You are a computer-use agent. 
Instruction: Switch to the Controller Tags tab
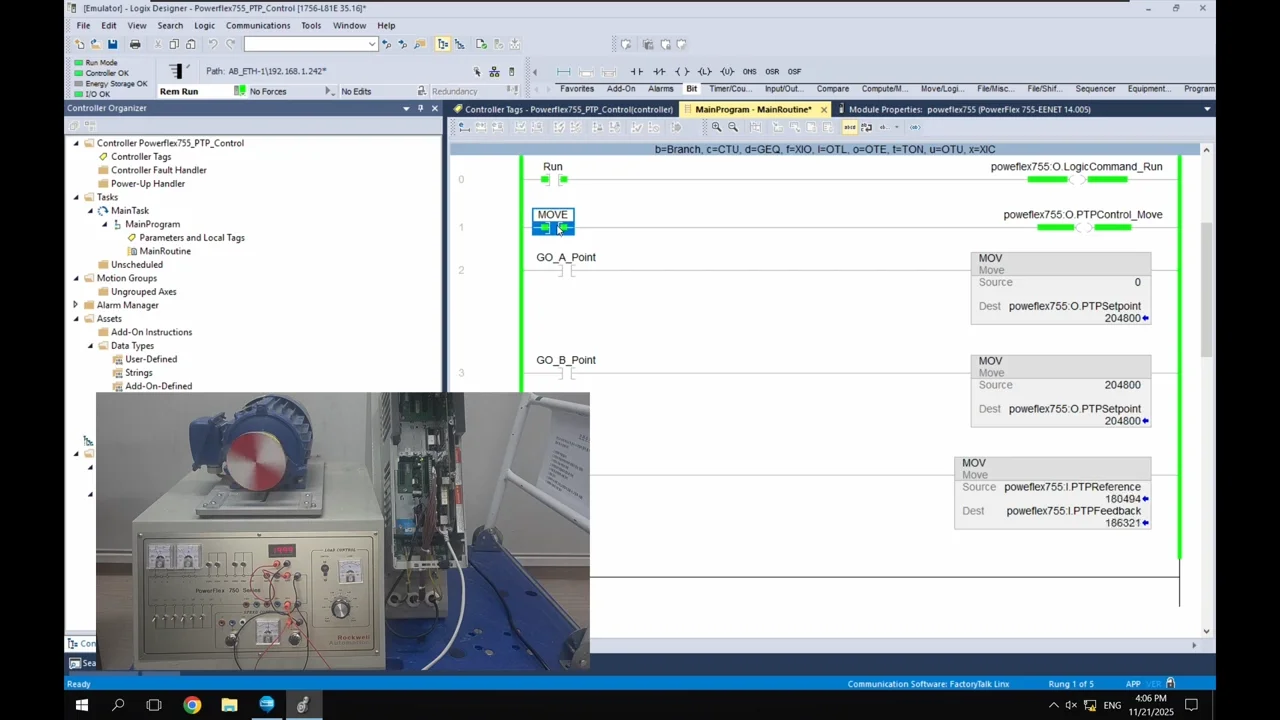click(567, 109)
